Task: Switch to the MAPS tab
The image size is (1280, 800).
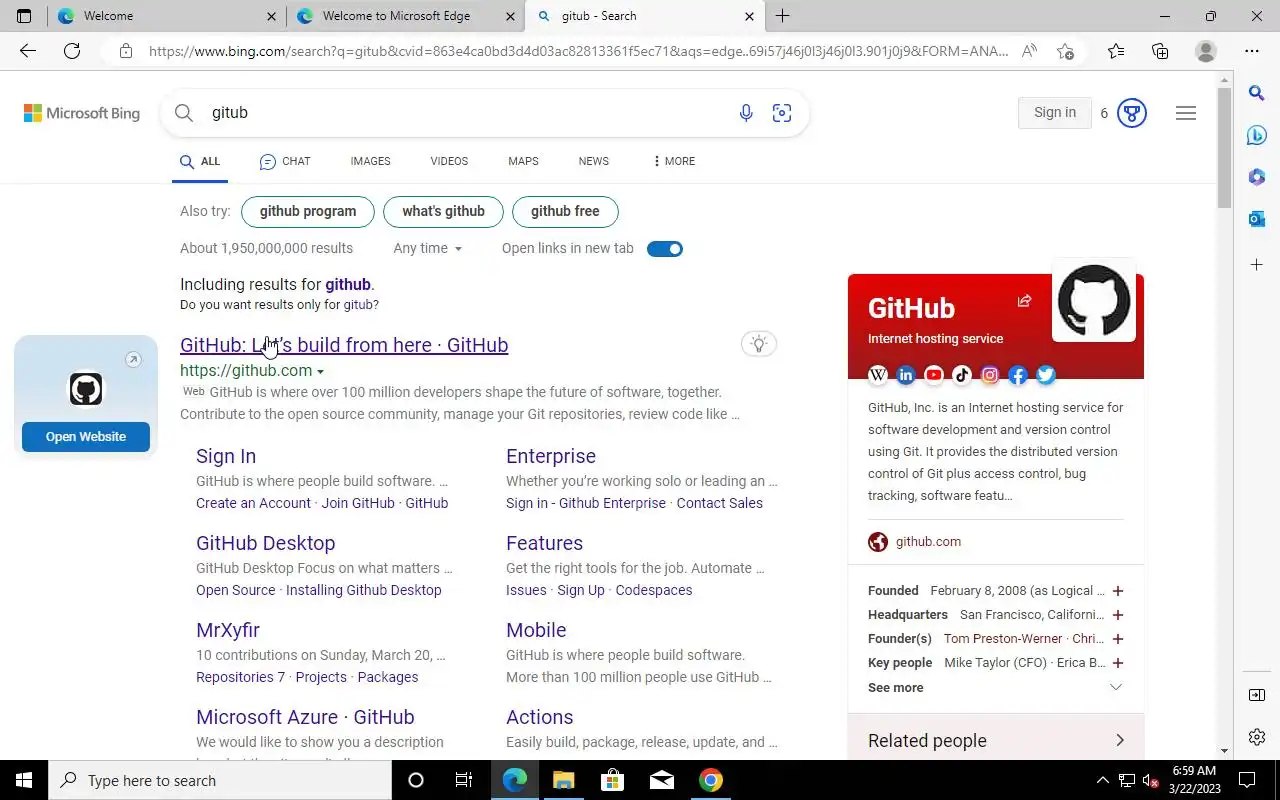Action: click(523, 161)
